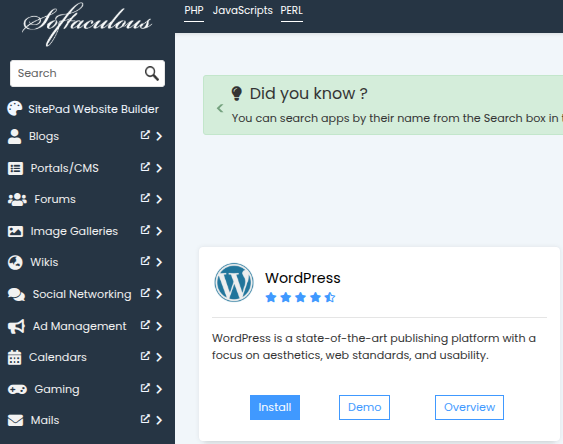The height and width of the screenshot is (444, 563).
Task: Click the Did you know lightbulb icon
Action: point(237,94)
